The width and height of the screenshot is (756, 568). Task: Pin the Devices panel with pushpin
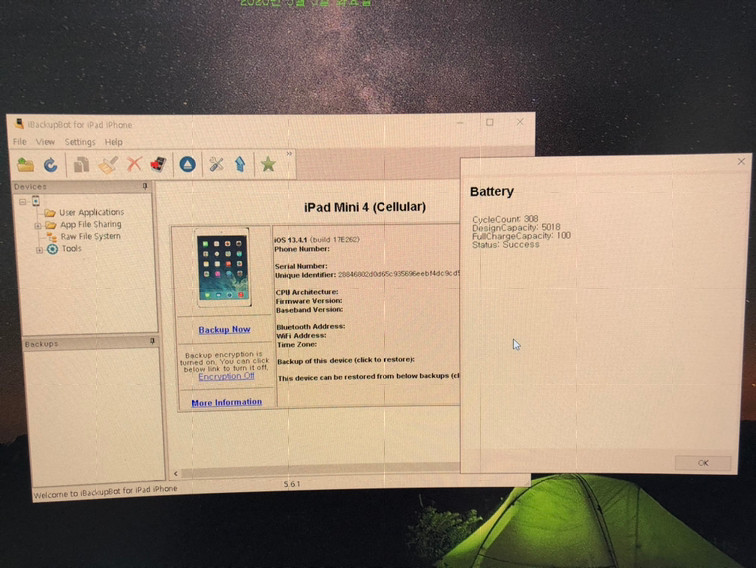145,186
